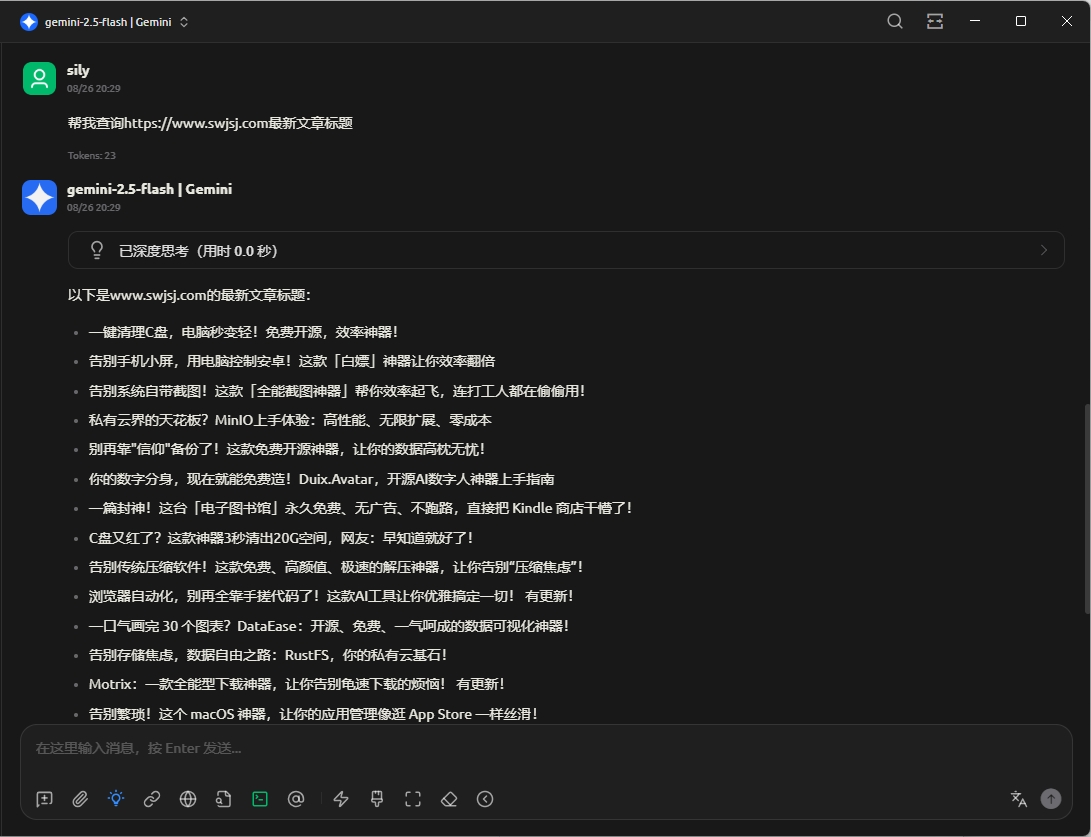
Task: Click the 一键清理C盘 article title
Action: (x=244, y=332)
